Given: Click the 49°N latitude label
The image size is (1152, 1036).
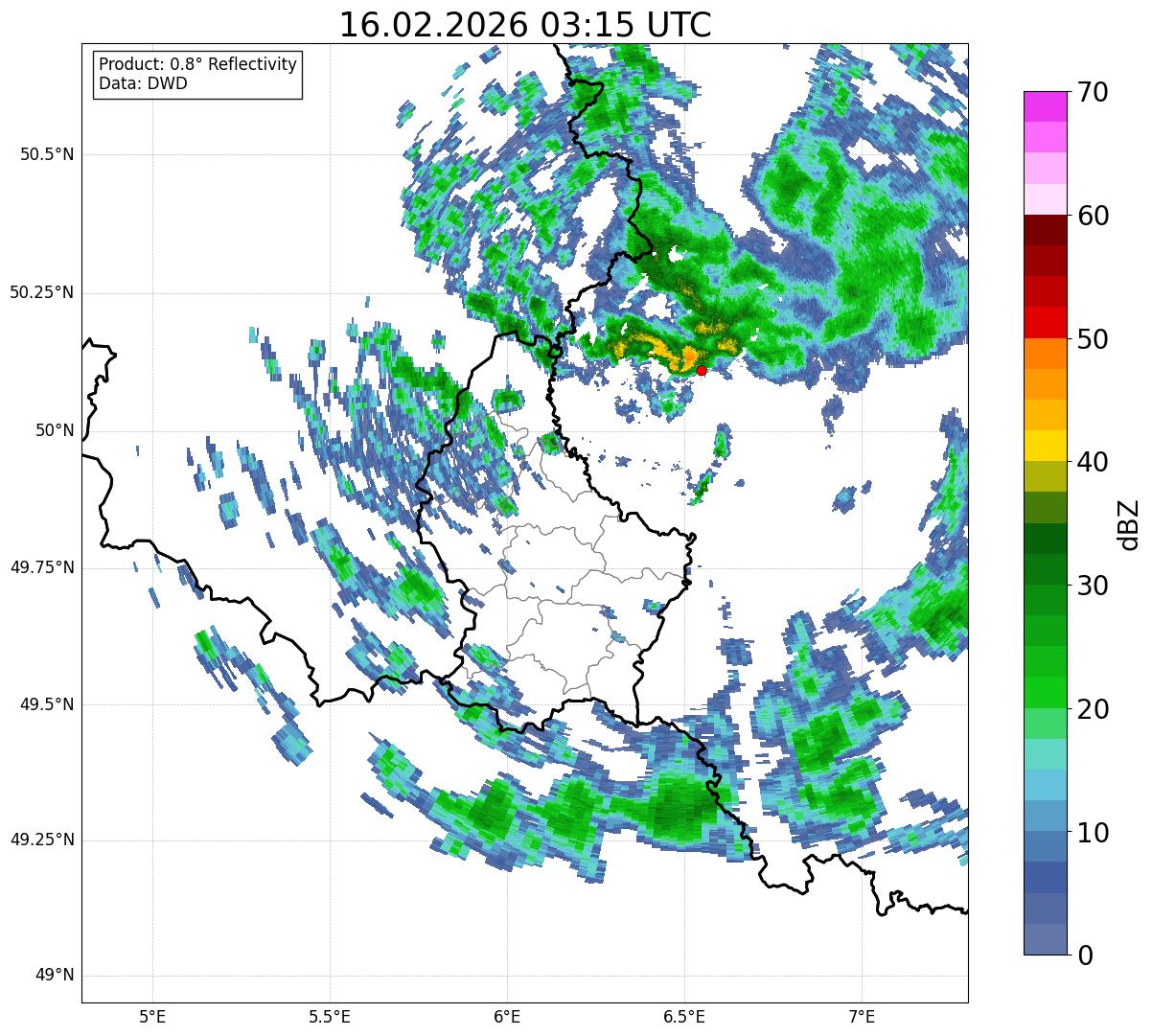Looking at the screenshot, I should (x=55, y=975).
